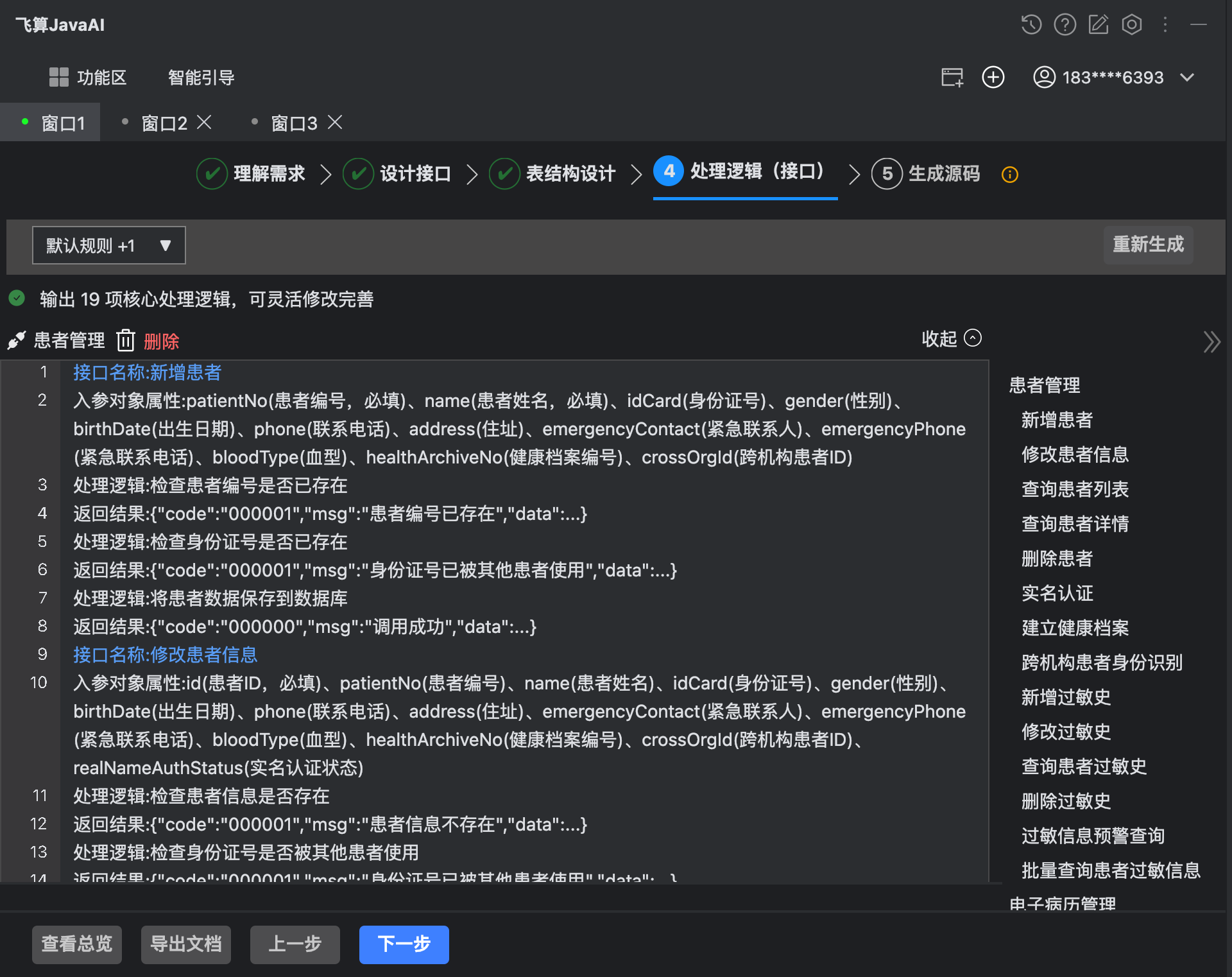Click the blue 下一步 button

click(x=404, y=944)
